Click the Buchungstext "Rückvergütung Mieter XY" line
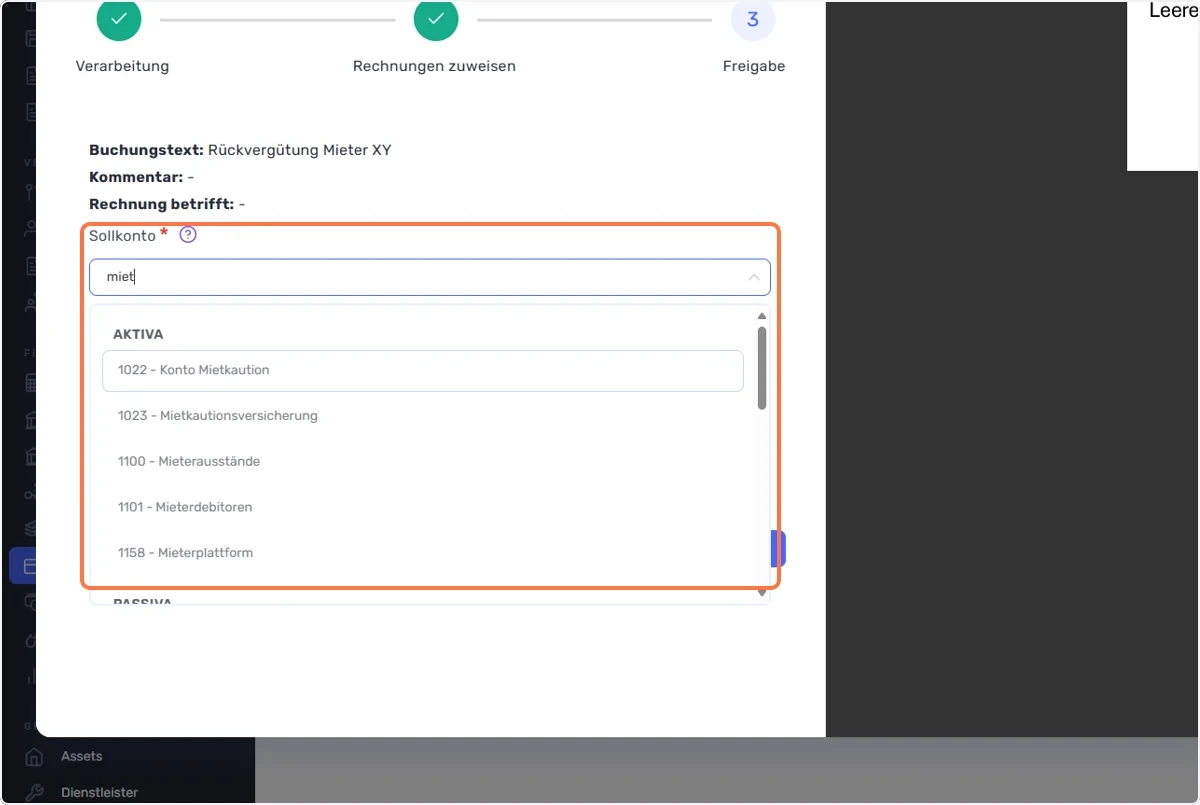The height and width of the screenshot is (805, 1200). 240,150
